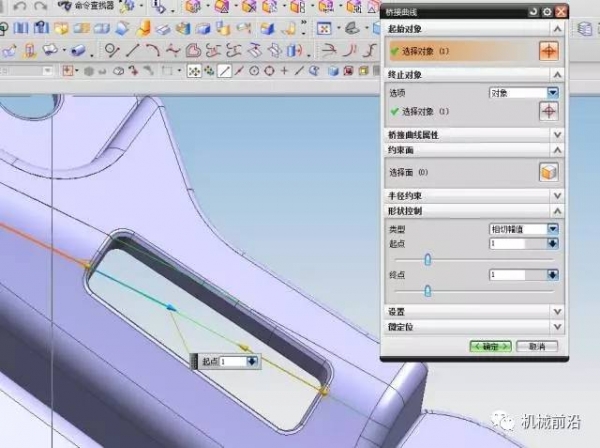Click the reset arrow in the 桥接曲线 title bar
The width and height of the screenshot is (600, 448).
[533, 12]
